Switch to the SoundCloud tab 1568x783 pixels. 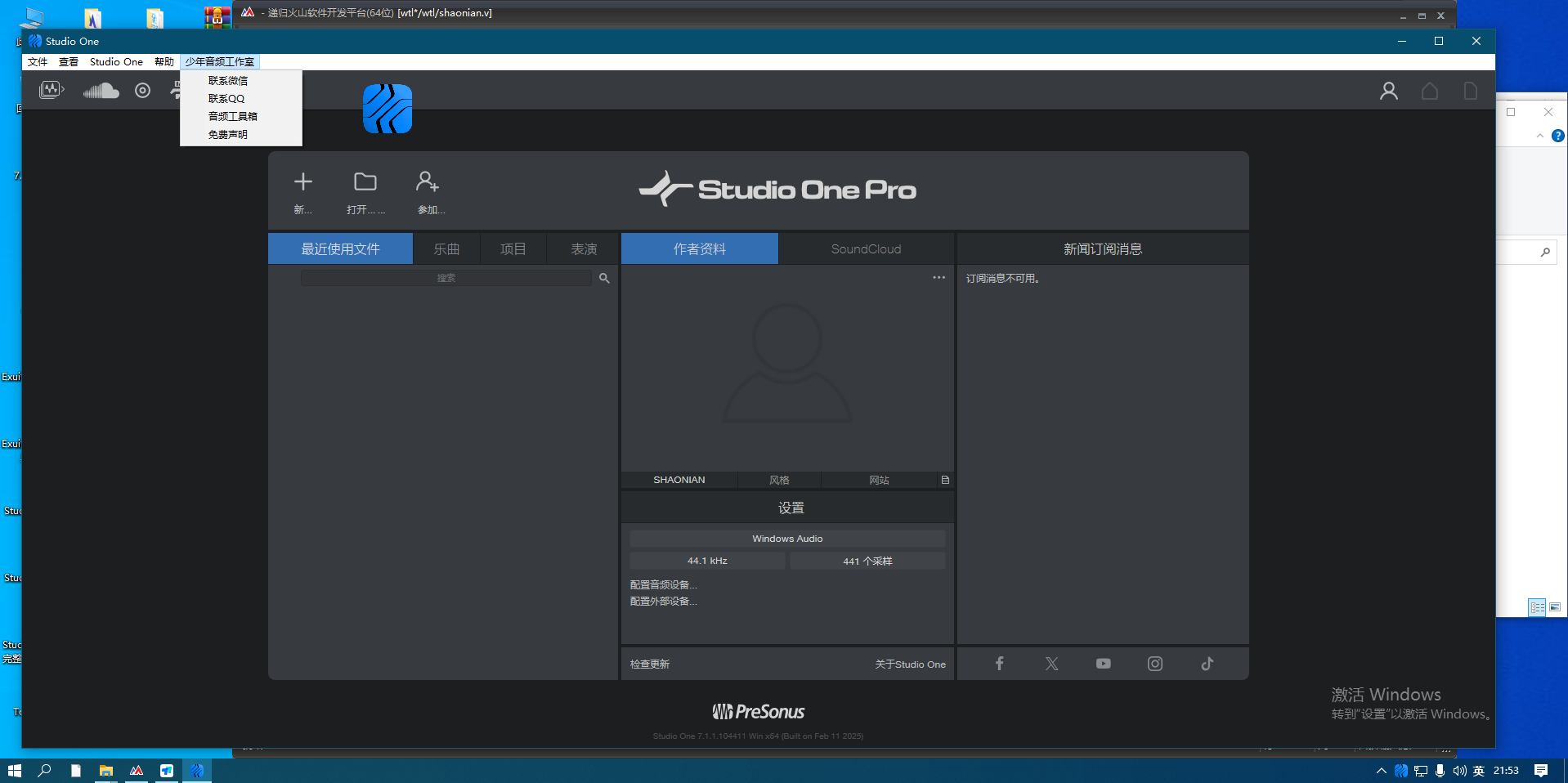click(867, 248)
